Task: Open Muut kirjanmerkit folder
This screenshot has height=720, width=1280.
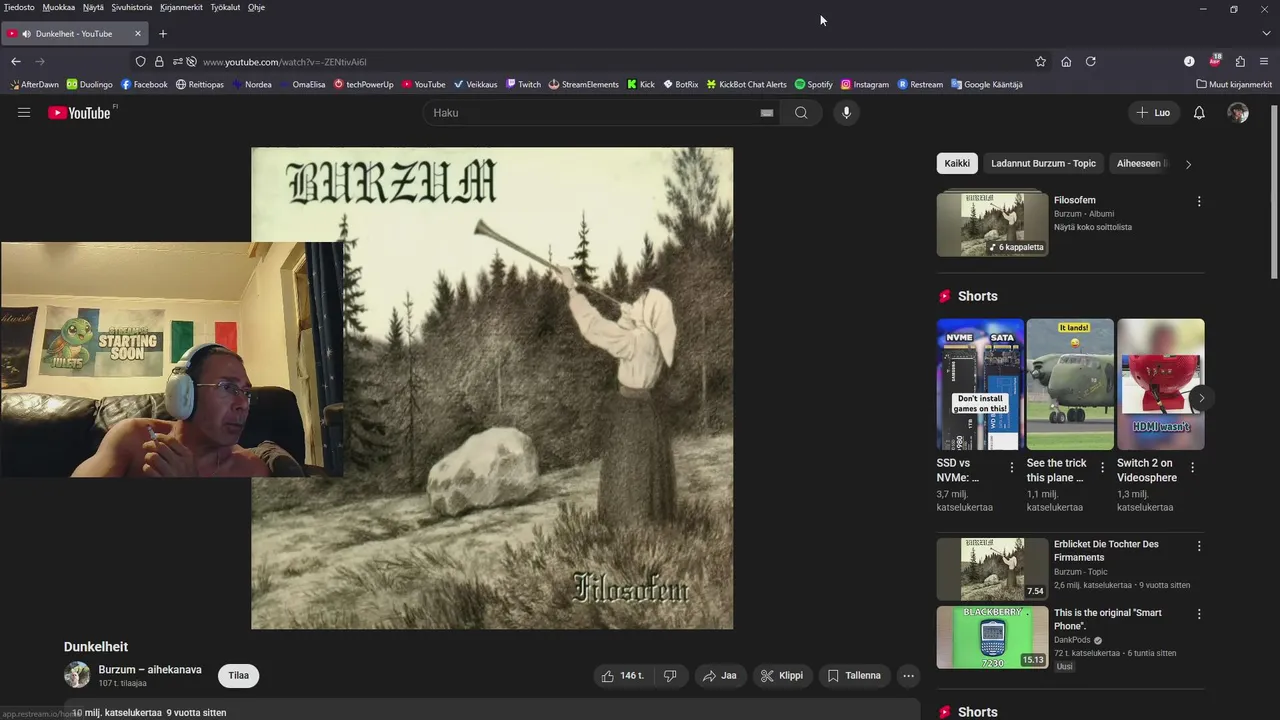Action: click(x=1234, y=84)
